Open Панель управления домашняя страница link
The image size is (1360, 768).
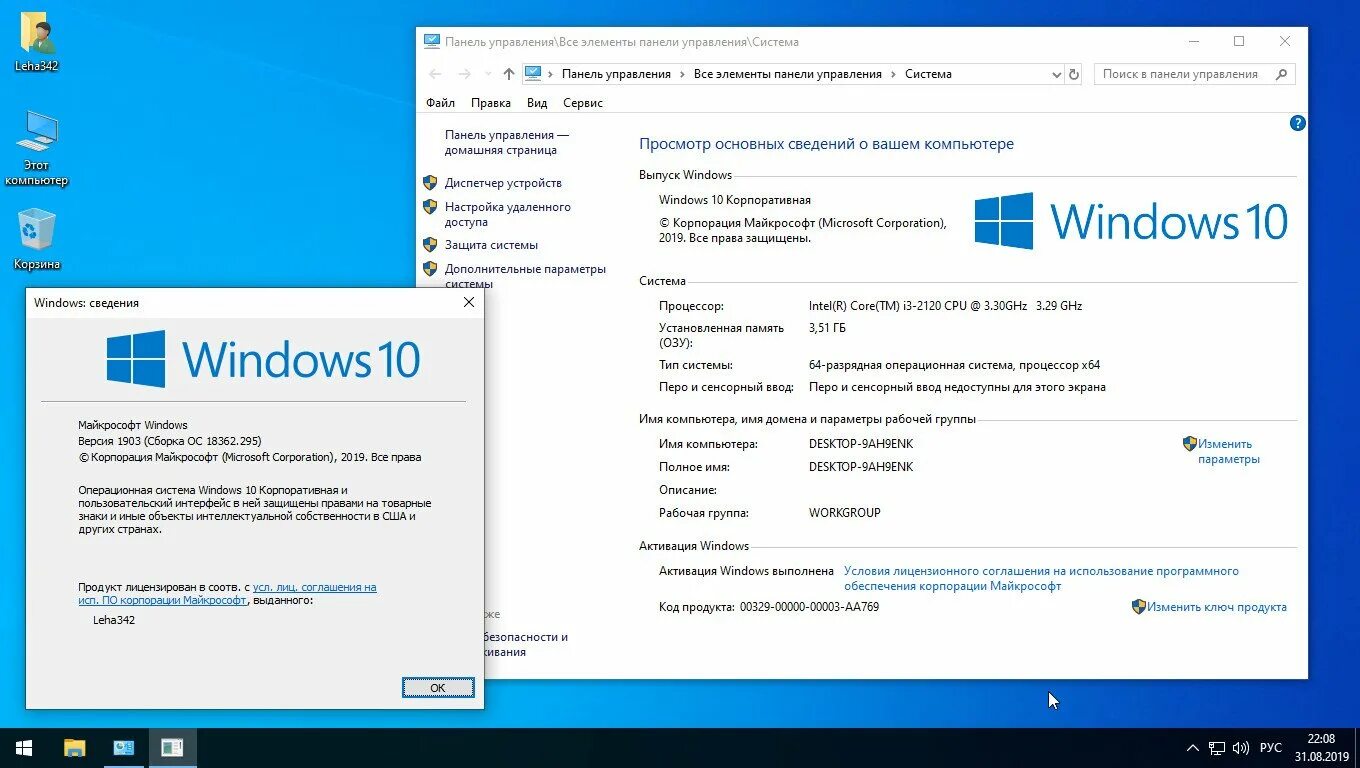pyautogui.click(x=507, y=142)
